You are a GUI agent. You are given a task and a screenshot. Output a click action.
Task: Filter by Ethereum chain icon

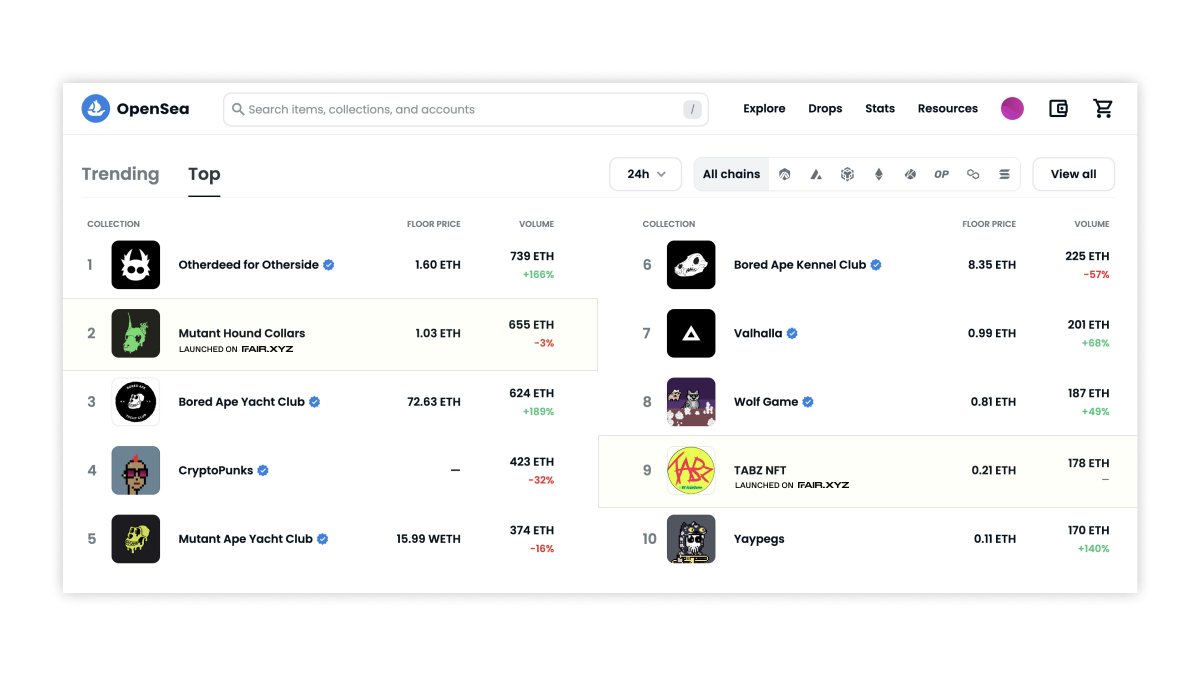coord(879,174)
